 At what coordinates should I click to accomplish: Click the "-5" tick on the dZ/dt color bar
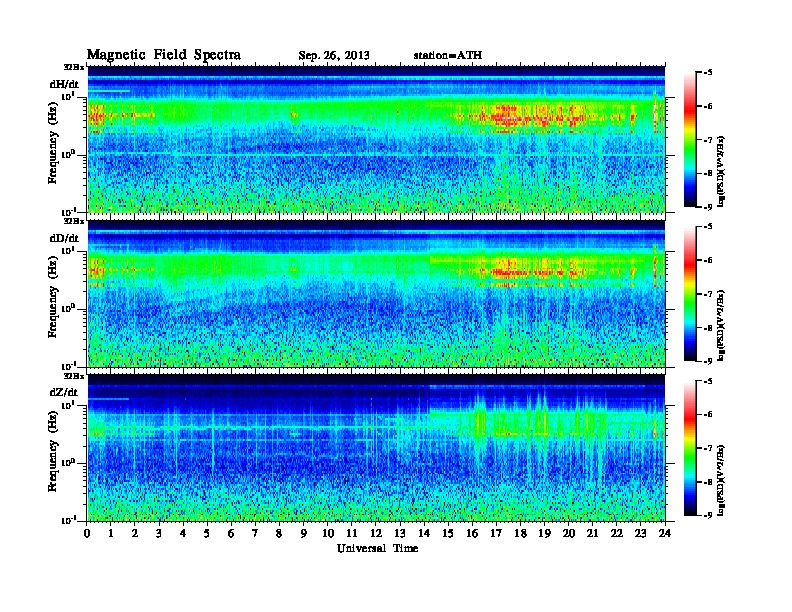pyautogui.click(x=708, y=381)
